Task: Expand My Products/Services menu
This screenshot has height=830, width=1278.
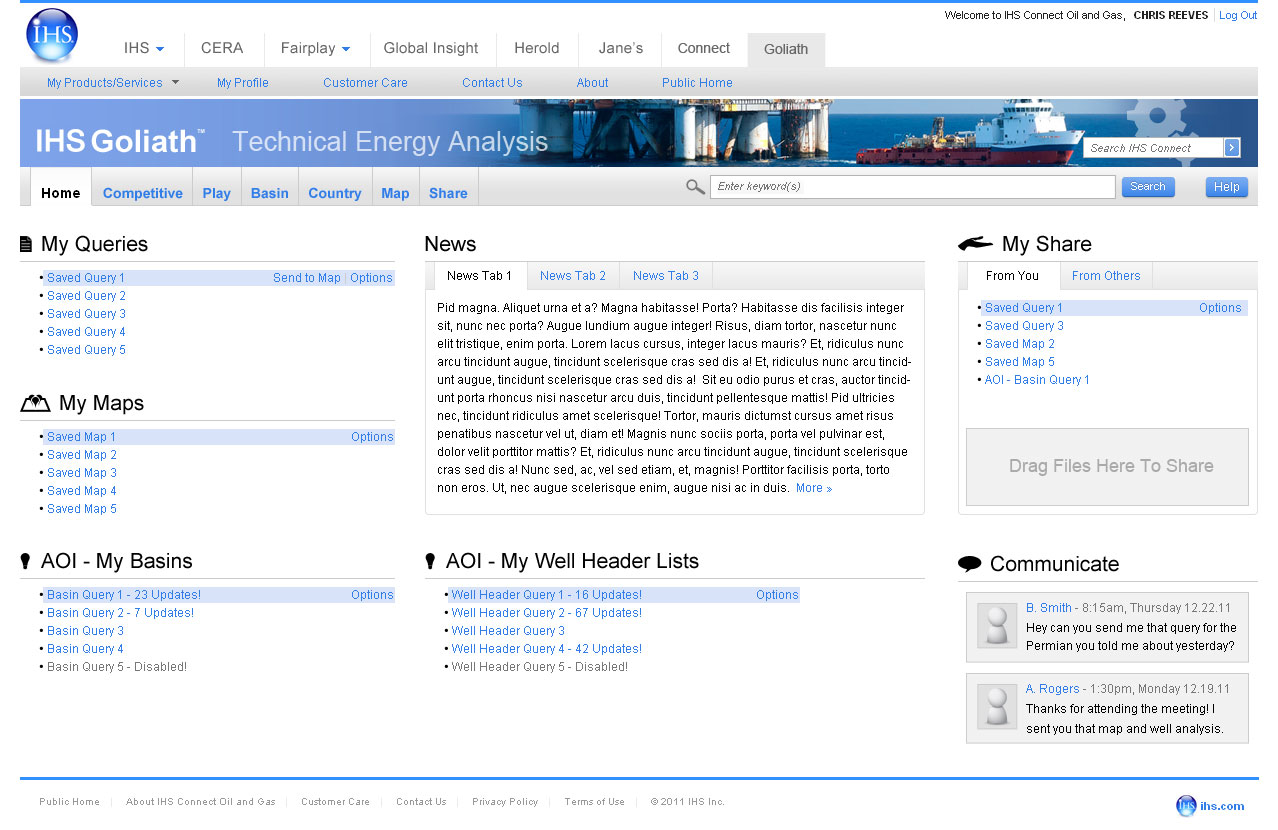Action: (x=113, y=83)
